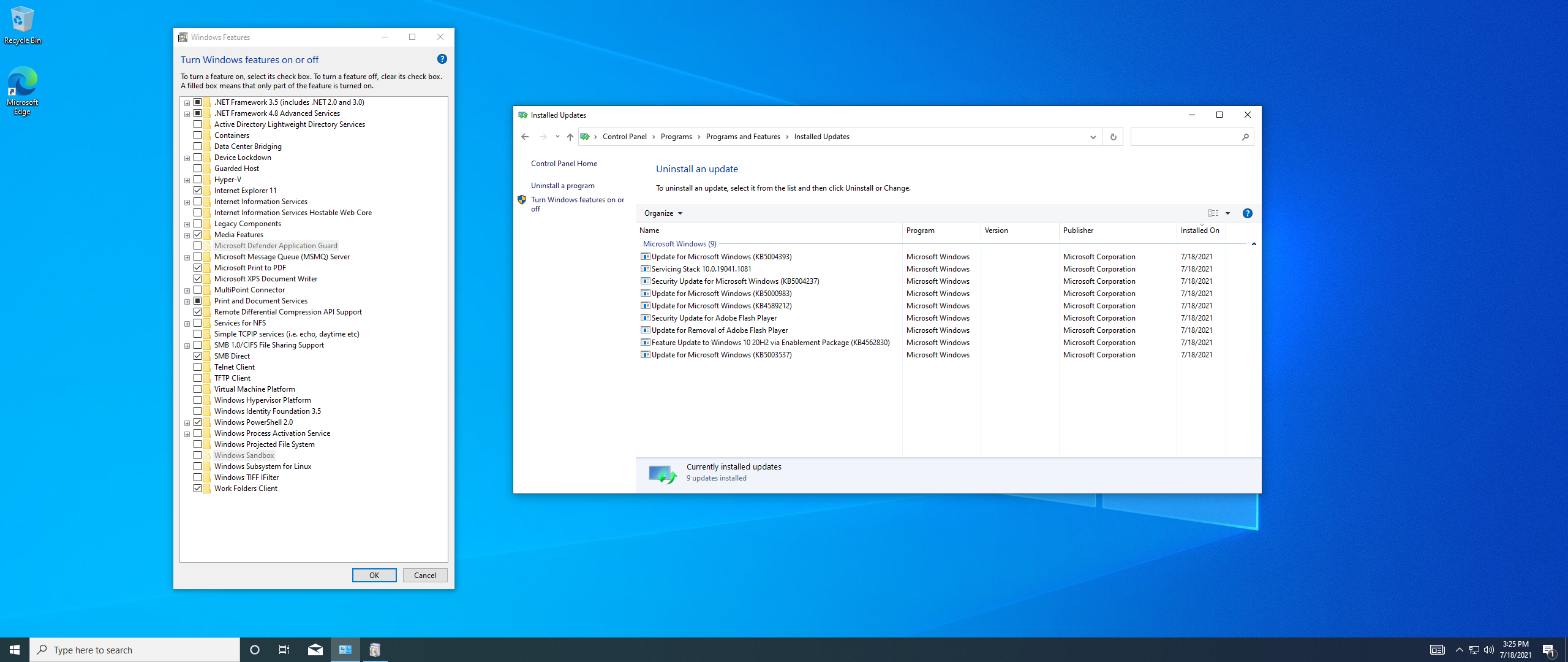Open help in Installed Updates toolbar
The height and width of the screenshot is (662, 1568).
pyautogui.click(x=1248, y=213)
